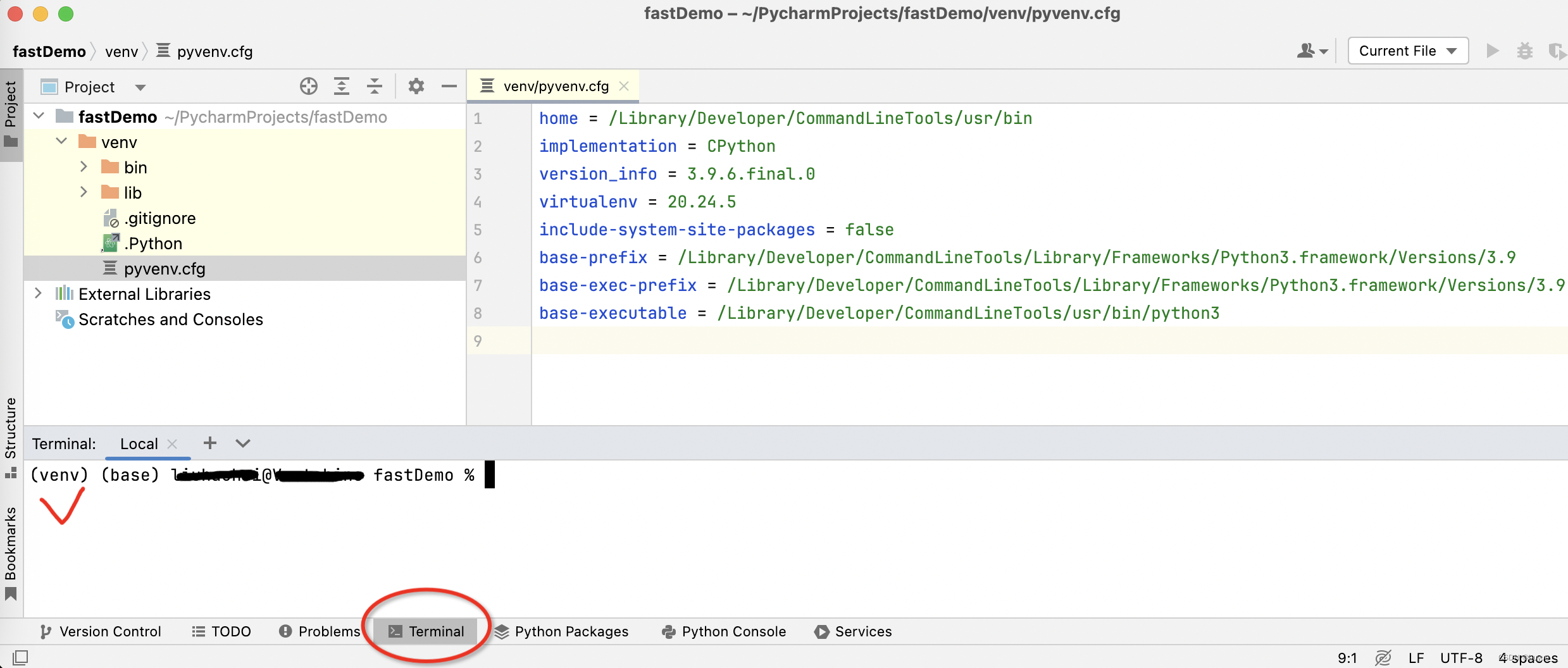Viewport: 1568px width, 668px height.
Task: Toggle the Bookmarks side tool window button
Action: tap(11, 553)
